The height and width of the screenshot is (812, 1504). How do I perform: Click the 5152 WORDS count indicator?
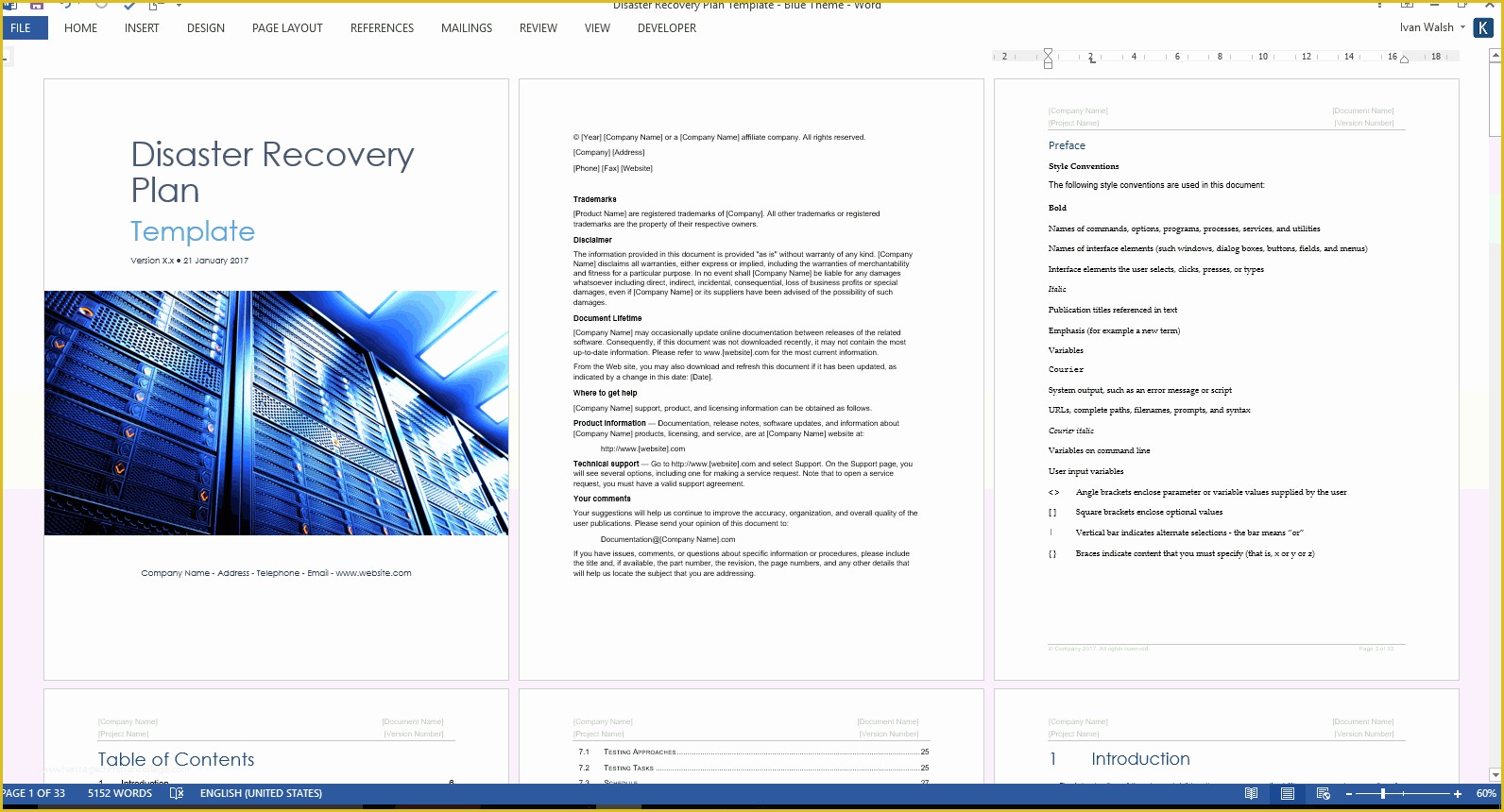tap(120, 793)
